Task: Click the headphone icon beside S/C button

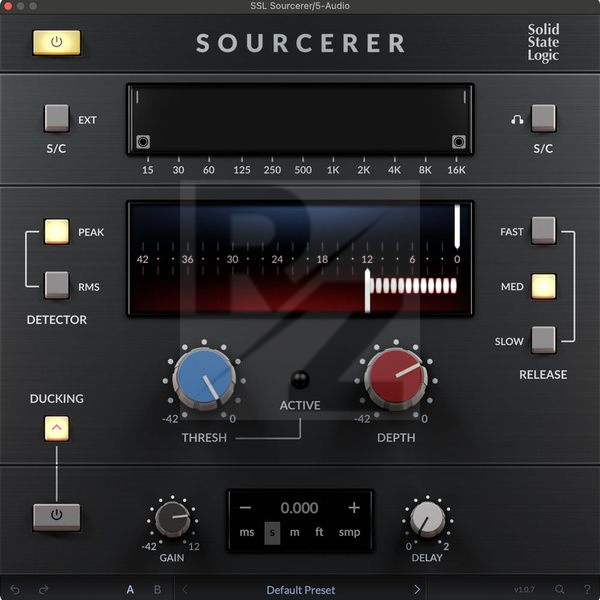Action: [x=517, y=120]
